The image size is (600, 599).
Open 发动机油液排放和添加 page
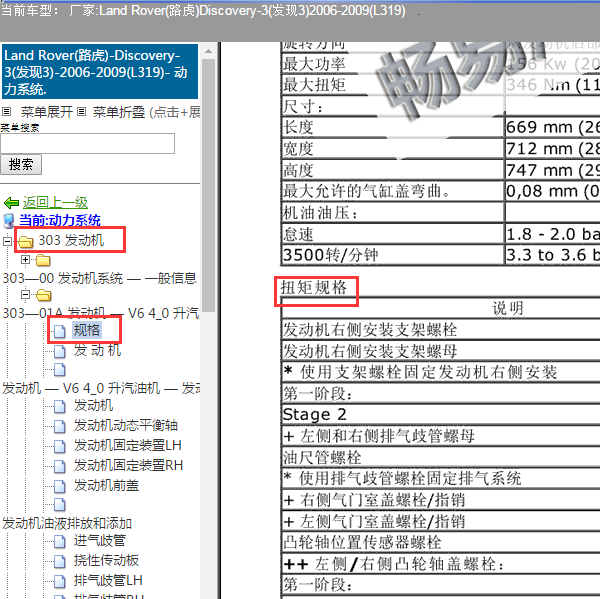[67, 523]
